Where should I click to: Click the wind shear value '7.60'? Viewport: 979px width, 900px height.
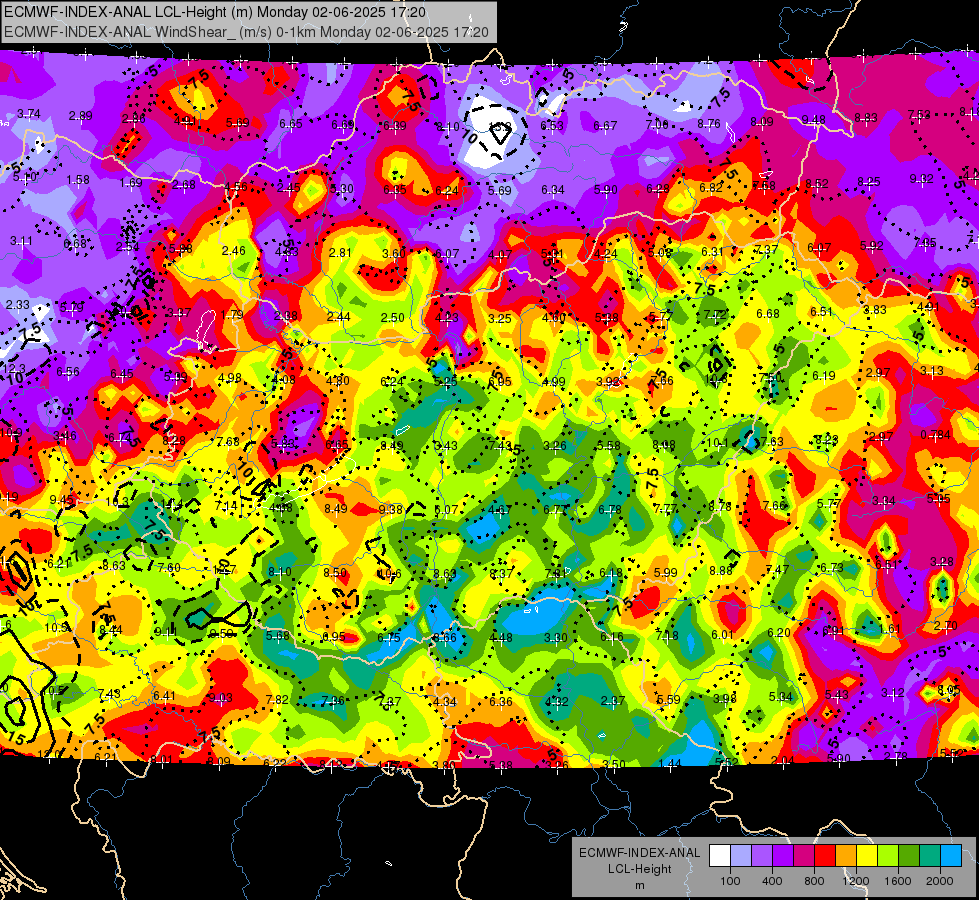point(169,568)
